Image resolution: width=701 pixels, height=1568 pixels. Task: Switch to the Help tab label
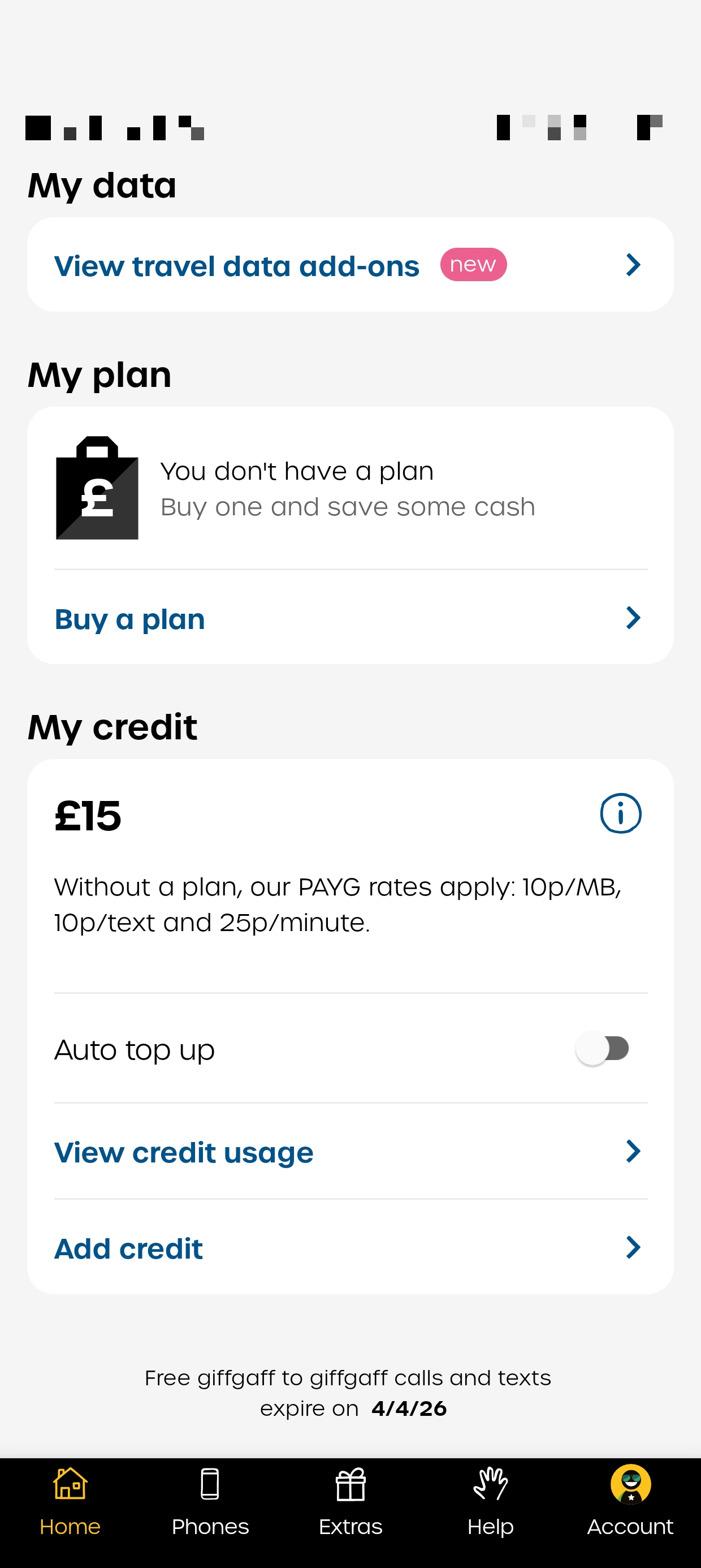[x=491, y=1527]
